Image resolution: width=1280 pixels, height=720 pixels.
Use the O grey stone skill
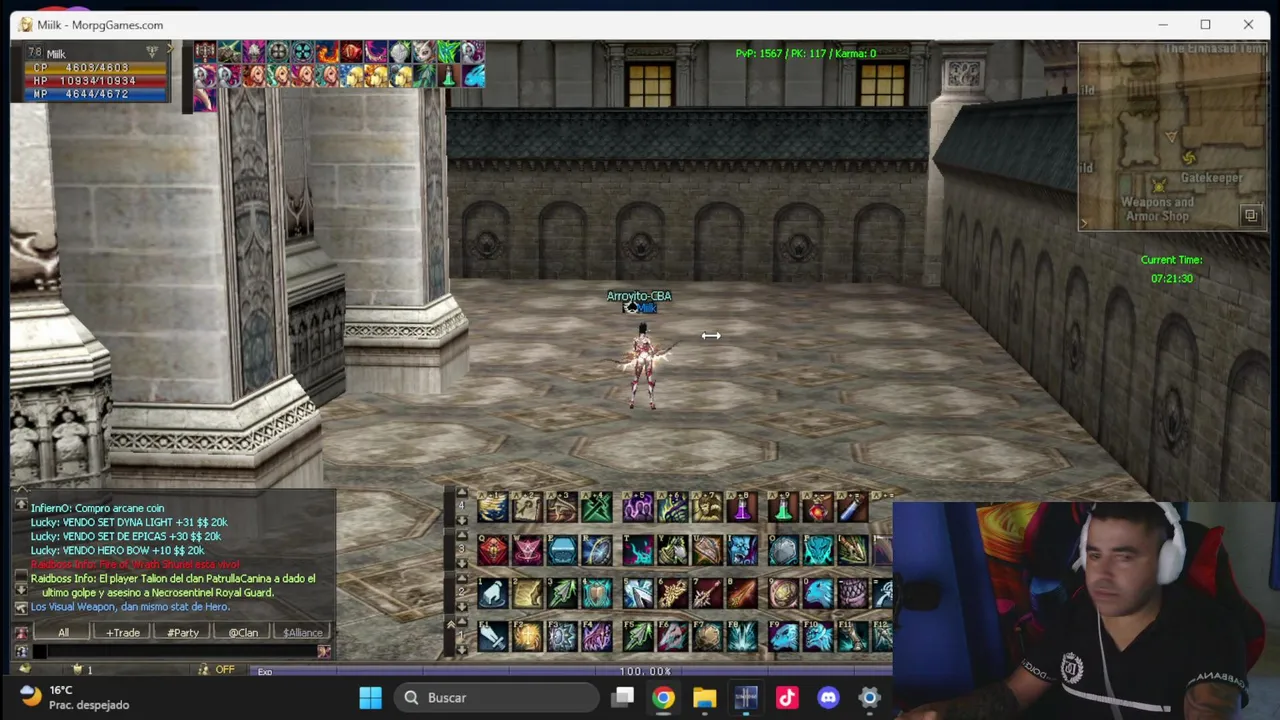783,550
